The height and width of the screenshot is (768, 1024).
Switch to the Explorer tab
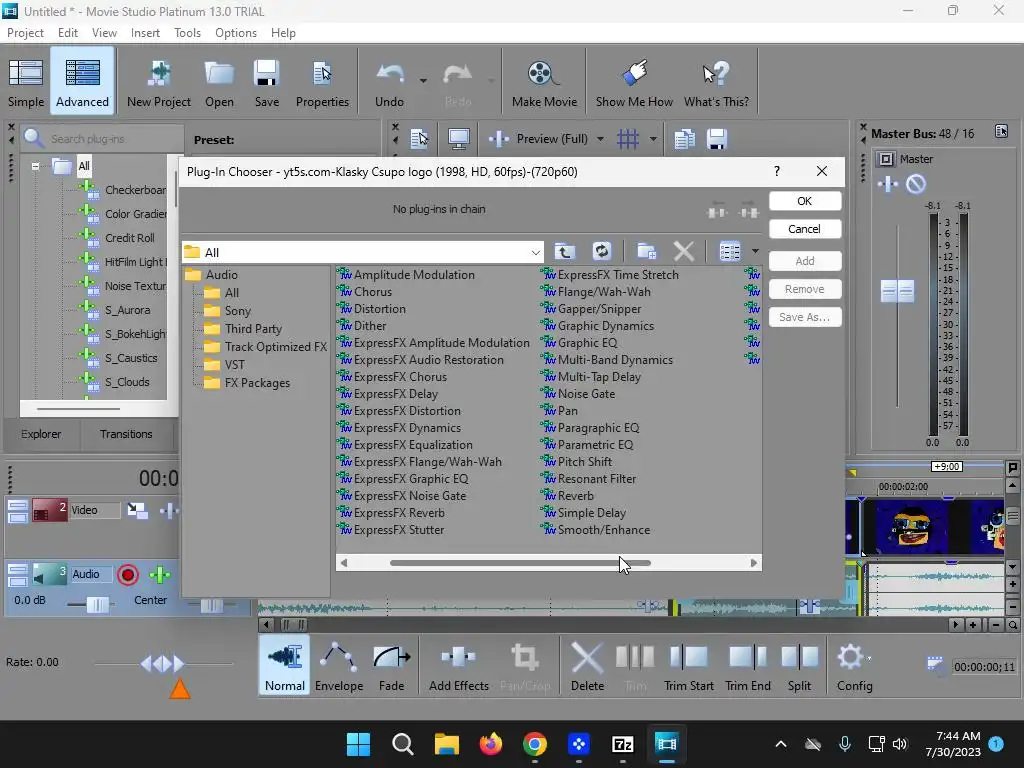[40, 434]
